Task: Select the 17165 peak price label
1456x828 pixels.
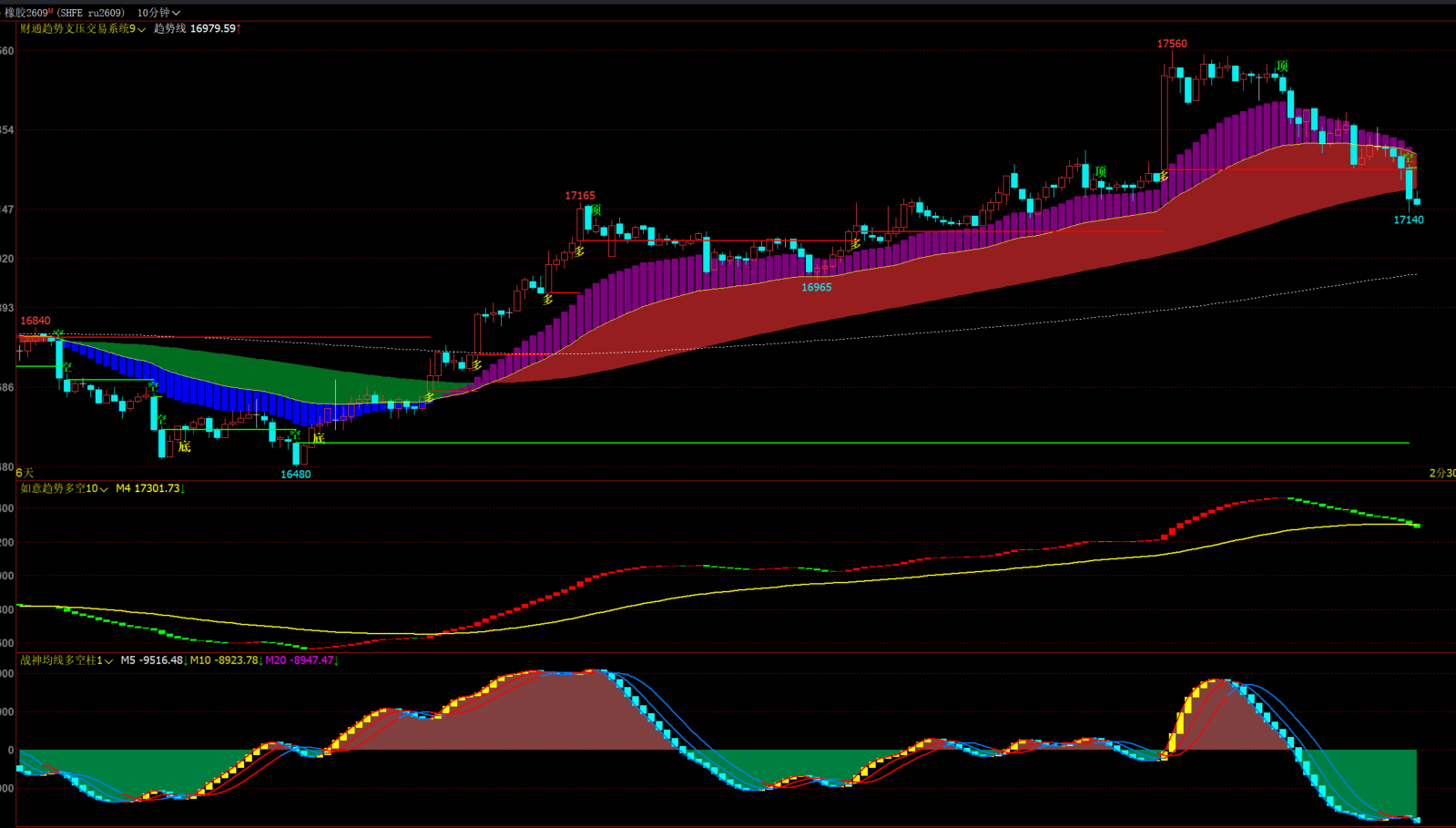Action: coord(580,196)
